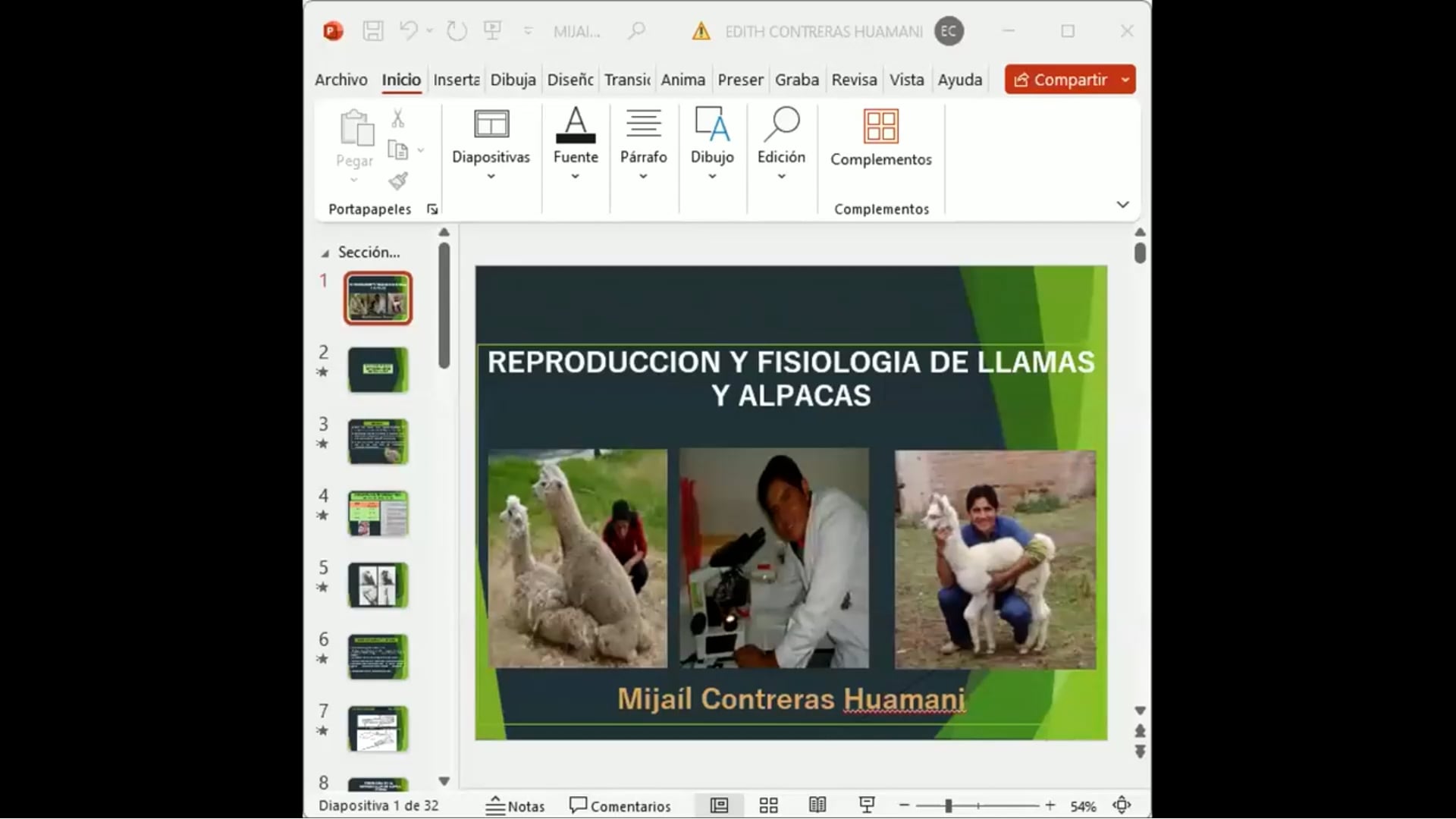The height and width of the screenshot is (819, 1456).
Task: Expand the Pegar options arrow
Action: click(x=354, y=180)
